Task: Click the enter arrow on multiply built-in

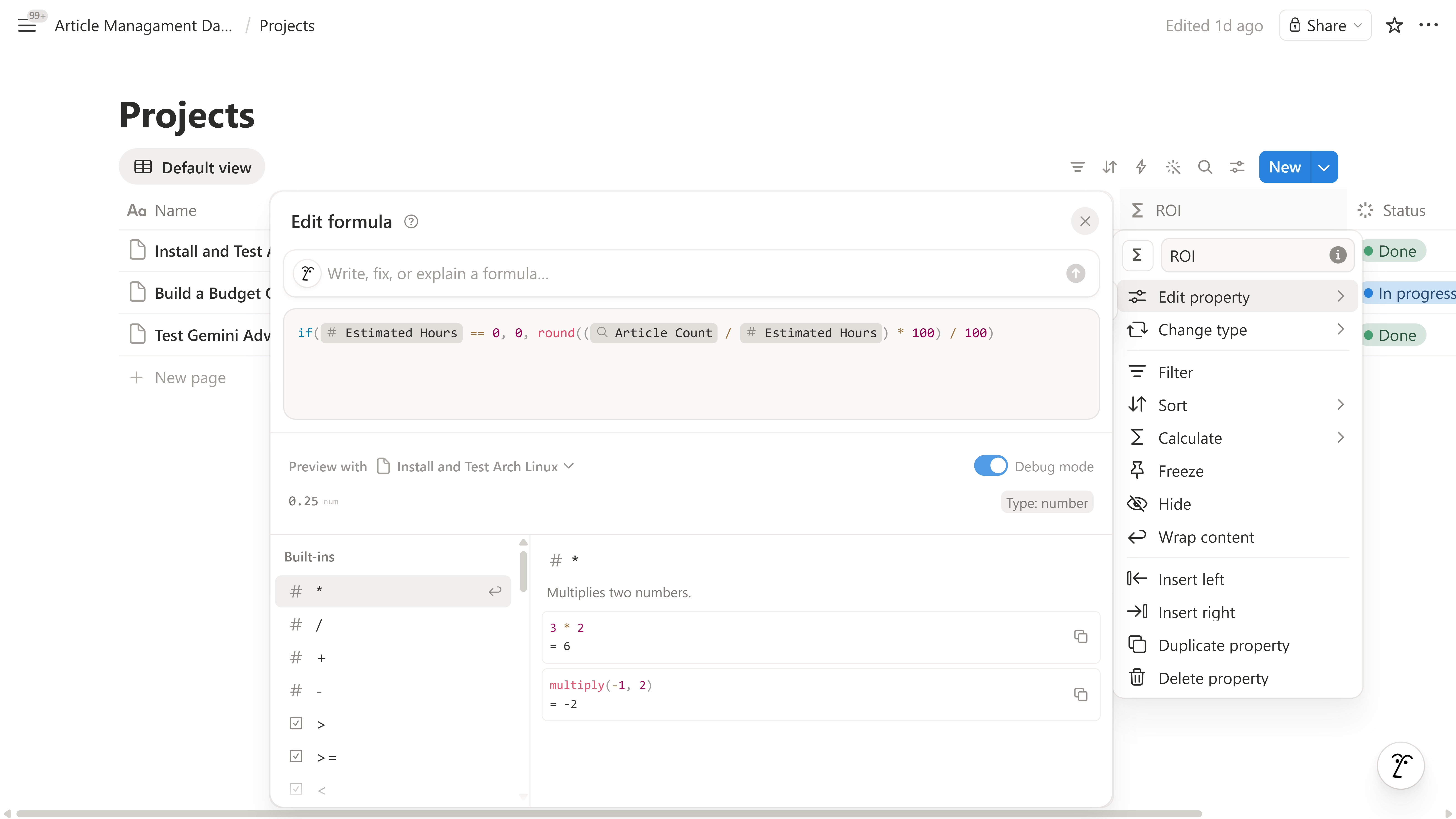Action: [x=495, y=591]
